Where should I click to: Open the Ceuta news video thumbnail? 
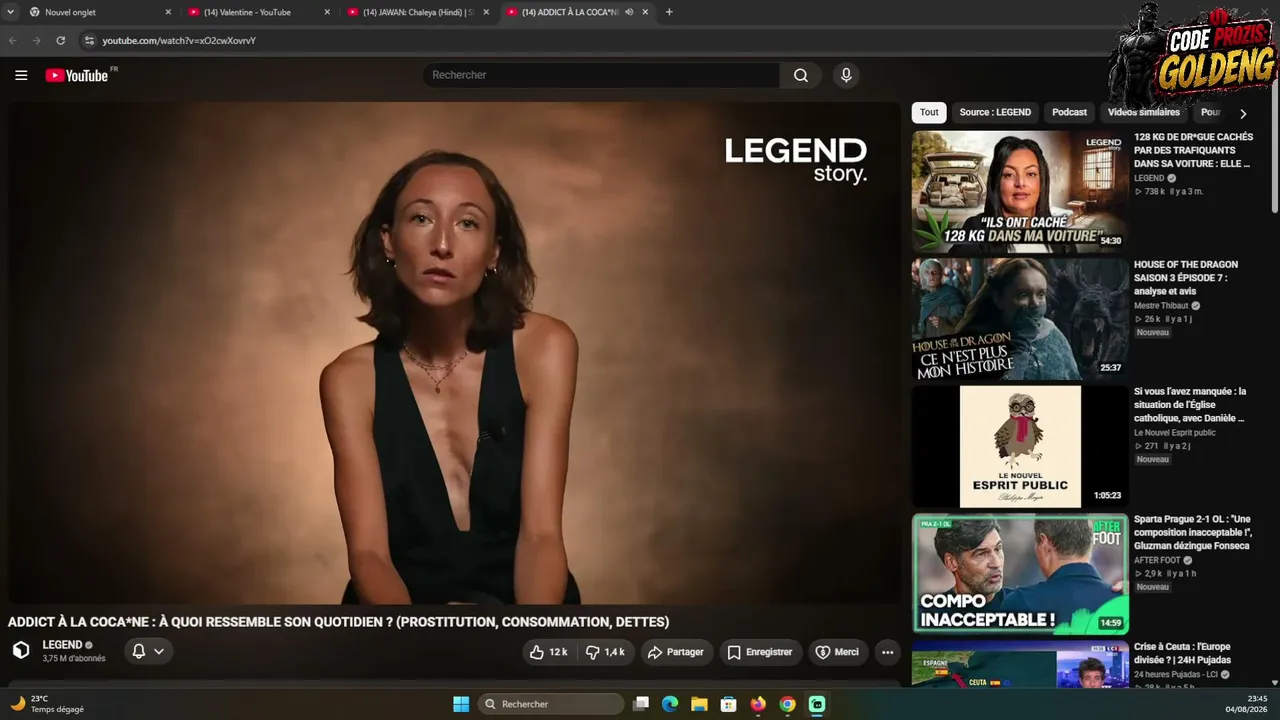[x=1020, y=664]
